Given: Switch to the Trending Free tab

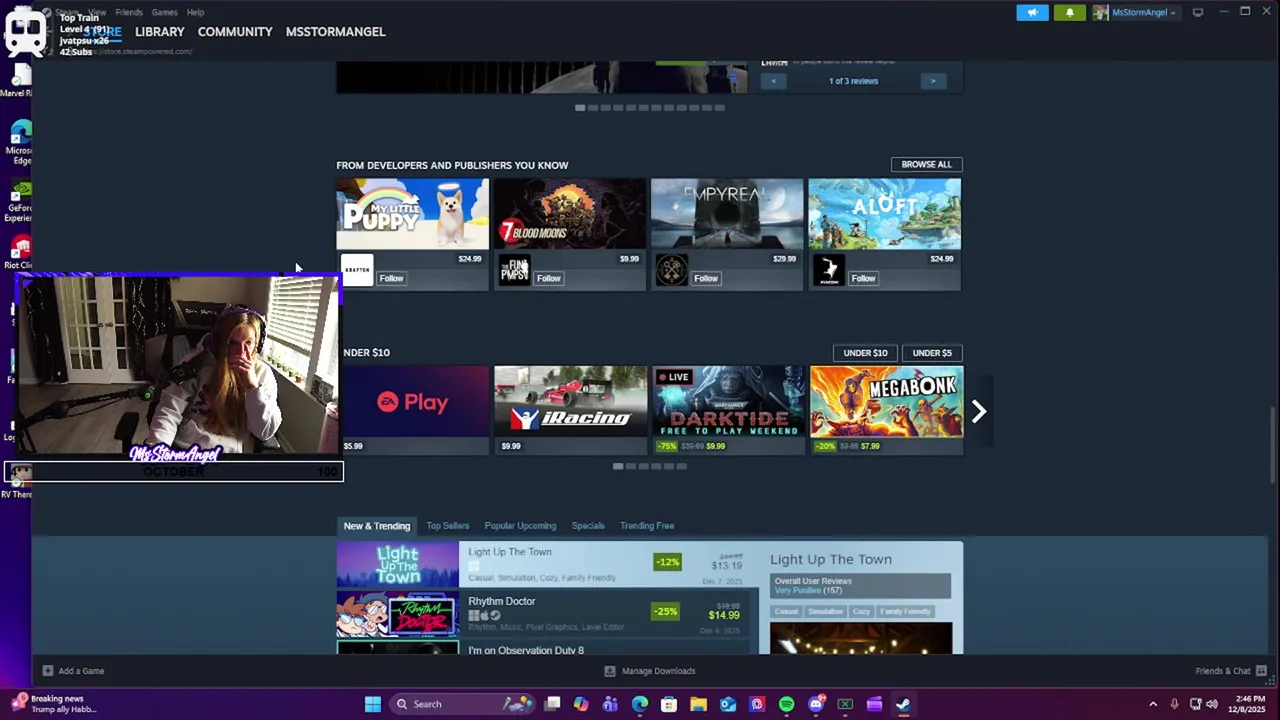Looking at the screenshot, I should [x=647, y=526].
